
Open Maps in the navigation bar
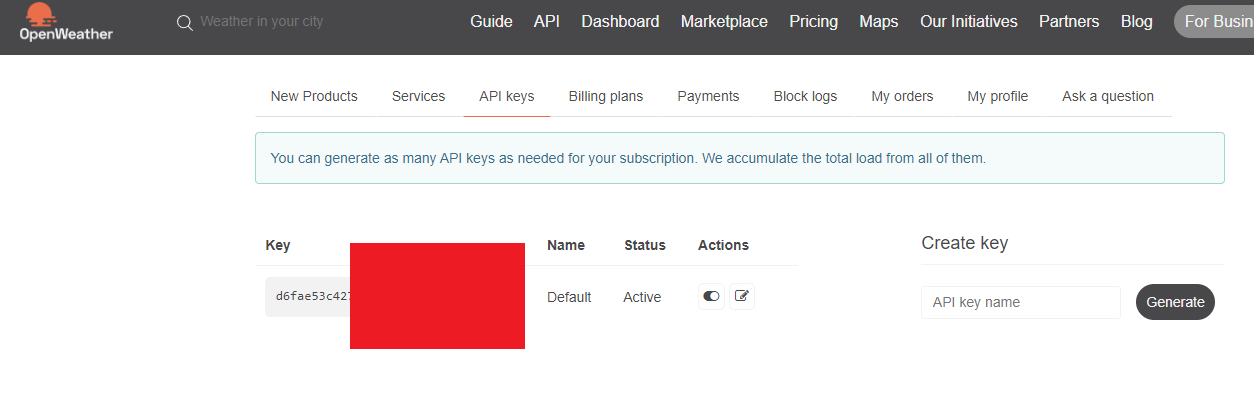[x=879, y=21]
